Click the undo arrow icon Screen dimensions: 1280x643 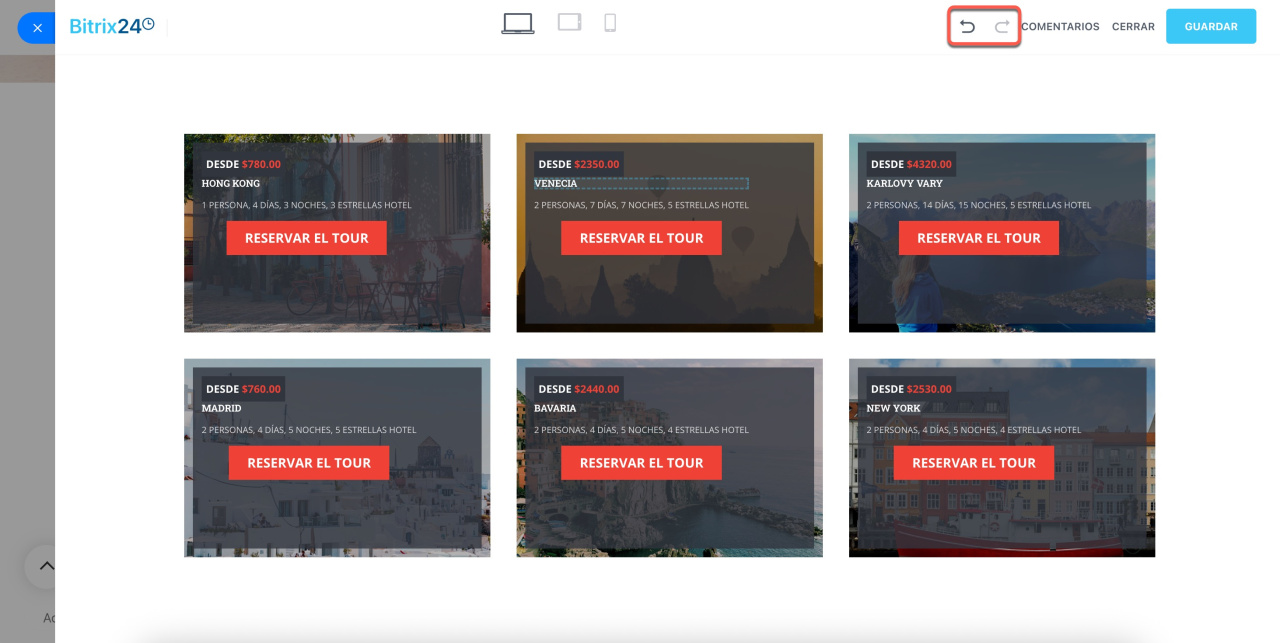pyautogui.click(x=967, y=27)
